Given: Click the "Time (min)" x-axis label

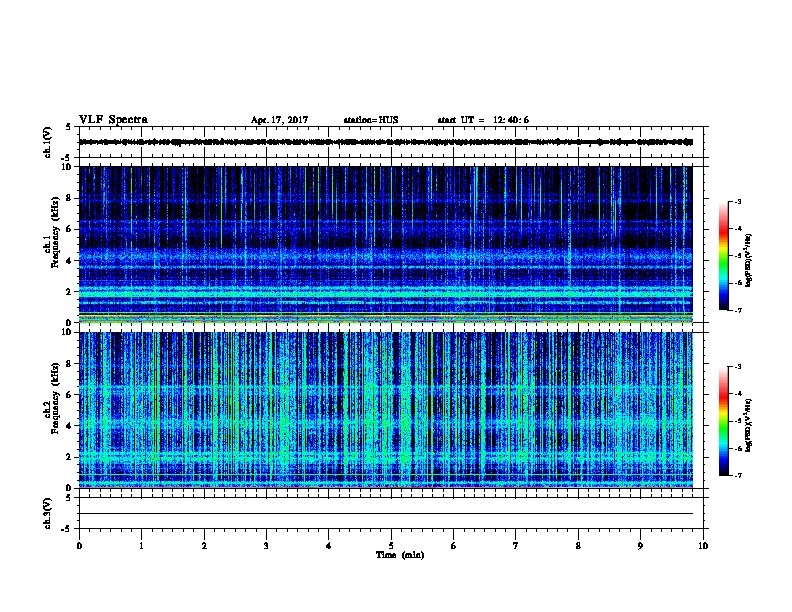Looking at the screenshot, I should click(x=400, y=555).
